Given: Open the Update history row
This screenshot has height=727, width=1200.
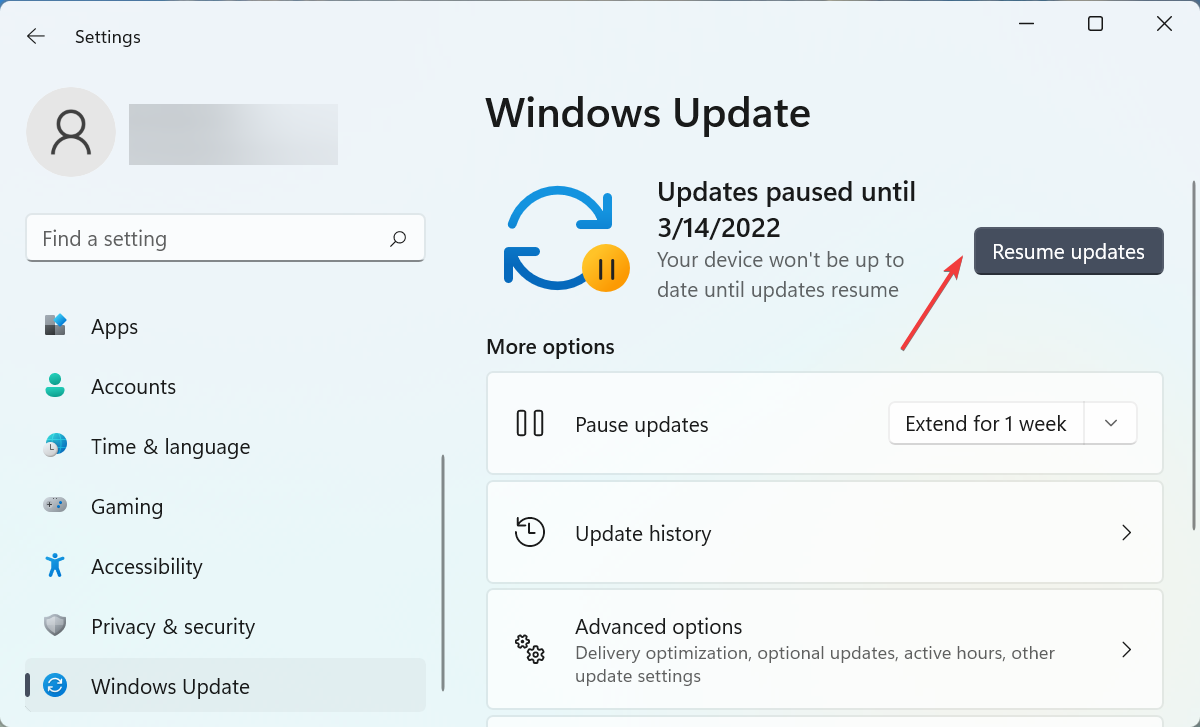Looking at the screenshot, I should coord(825,532).
